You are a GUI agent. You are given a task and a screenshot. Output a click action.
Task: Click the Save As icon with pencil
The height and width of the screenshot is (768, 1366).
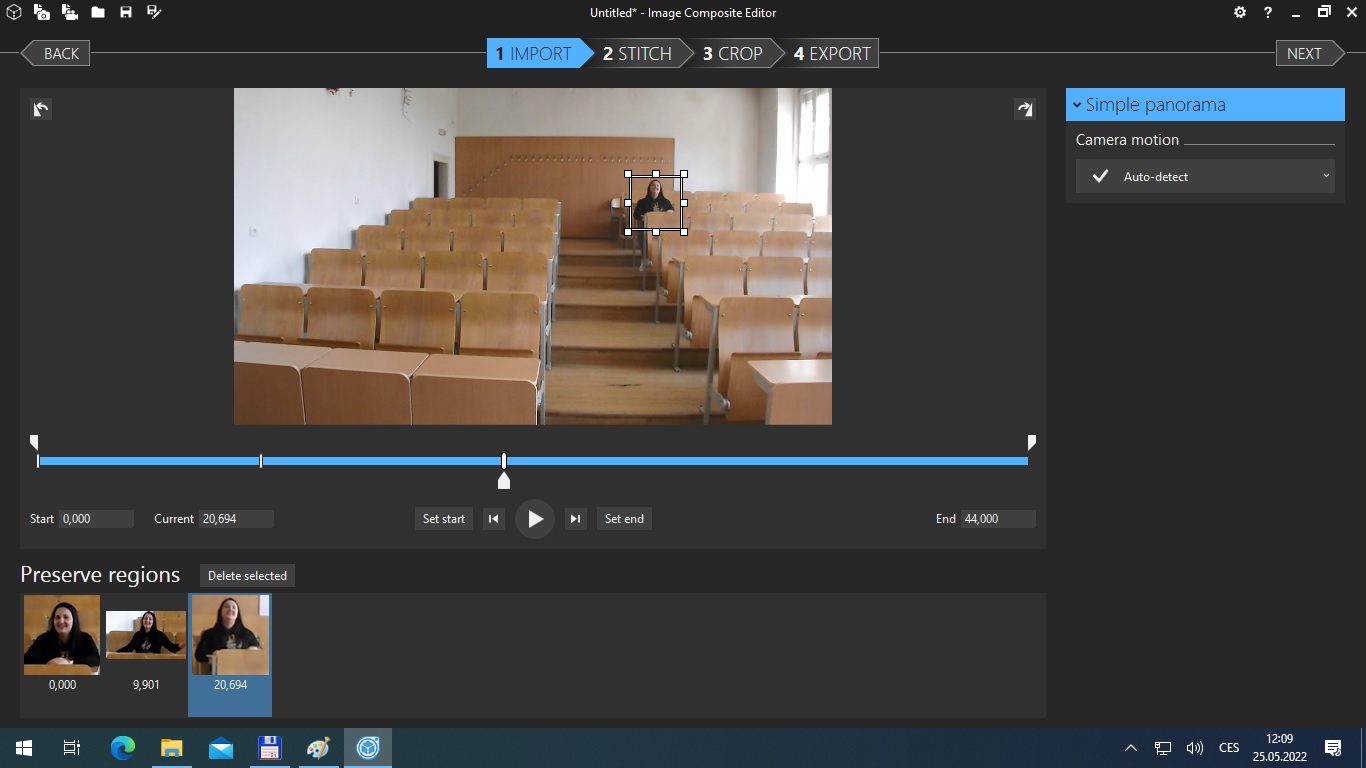click(x=154, y=12)
